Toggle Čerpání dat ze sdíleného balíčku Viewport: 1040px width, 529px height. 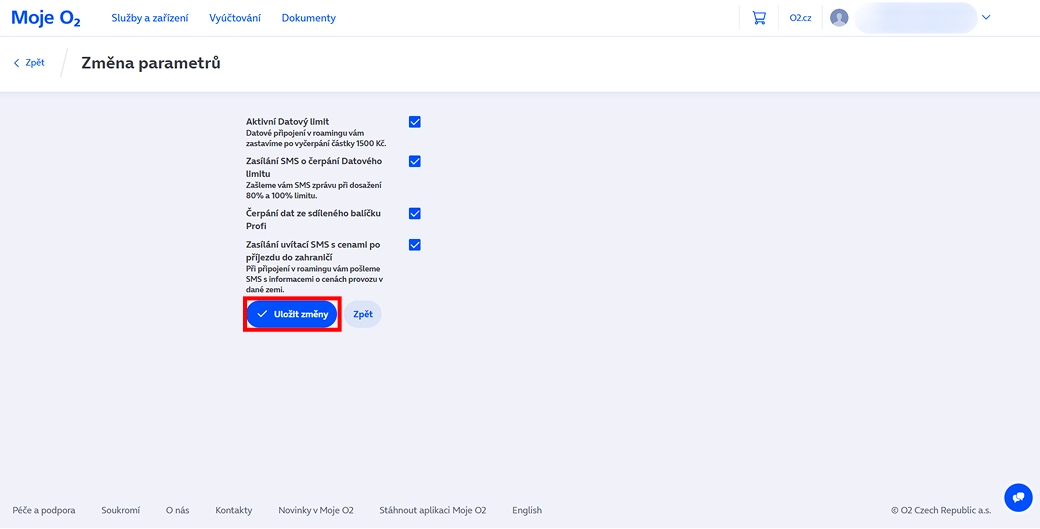tap(415, 213)
